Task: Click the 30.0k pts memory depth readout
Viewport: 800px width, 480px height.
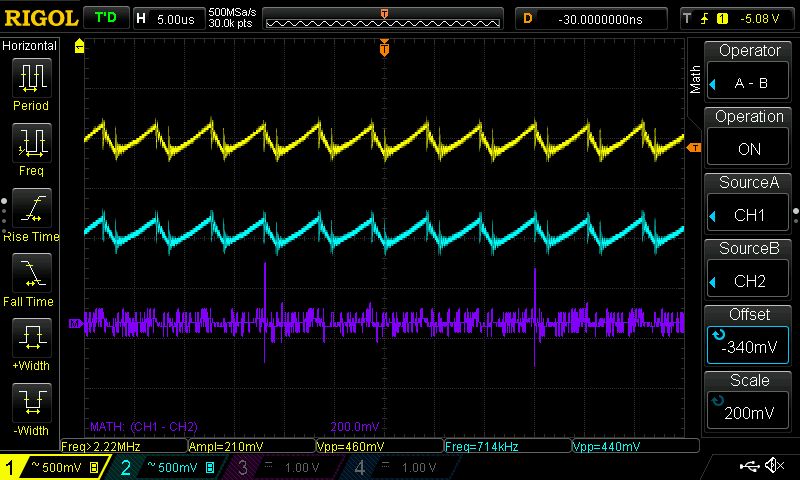Action: pos(230,23)
